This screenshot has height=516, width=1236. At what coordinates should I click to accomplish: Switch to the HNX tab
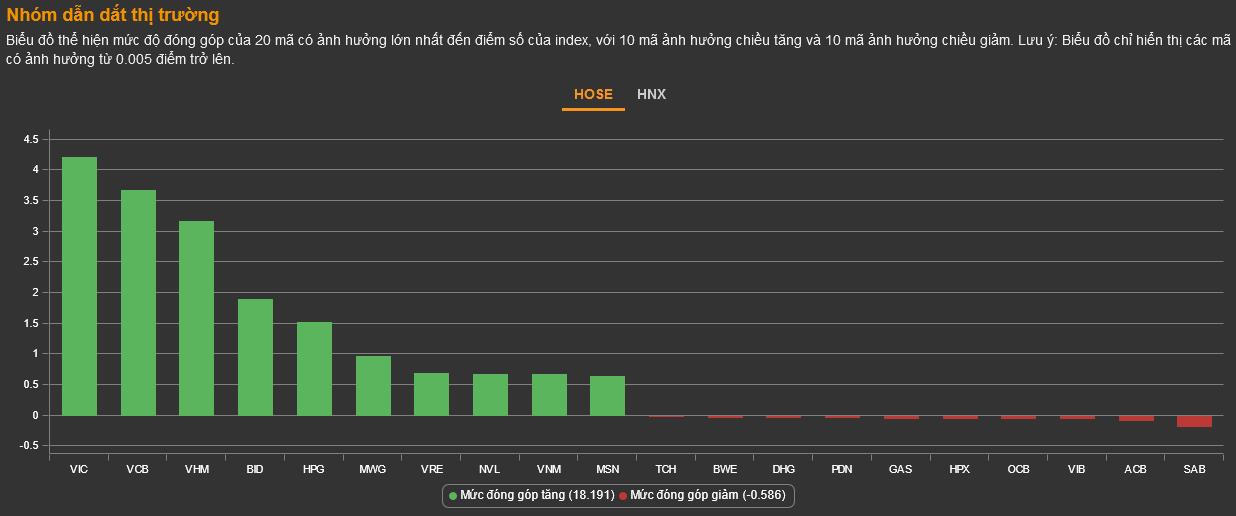coord(651,94)
